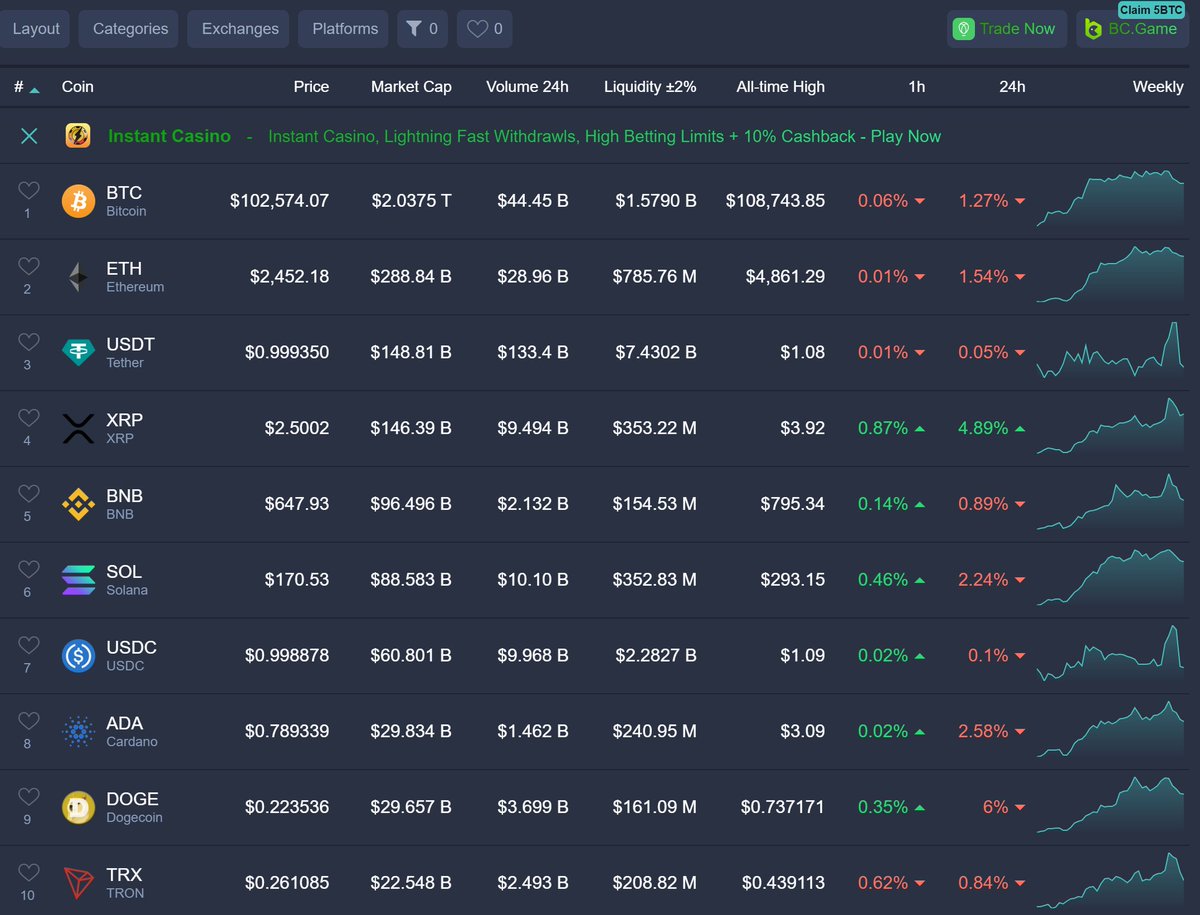This screenshot has width=1200, height=915.
Task: Add SOL to favorites via heart
Action: [29, 570]
